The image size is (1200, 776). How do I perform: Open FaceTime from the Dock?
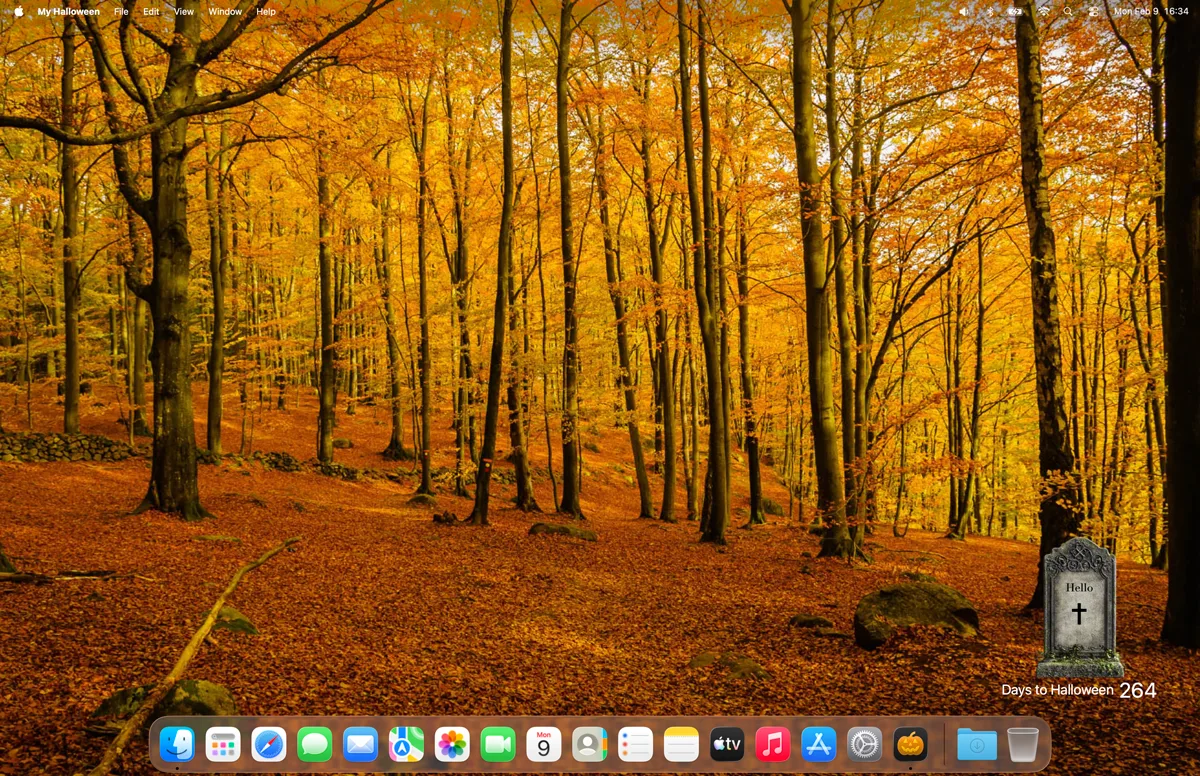click(x=497, y=744)
